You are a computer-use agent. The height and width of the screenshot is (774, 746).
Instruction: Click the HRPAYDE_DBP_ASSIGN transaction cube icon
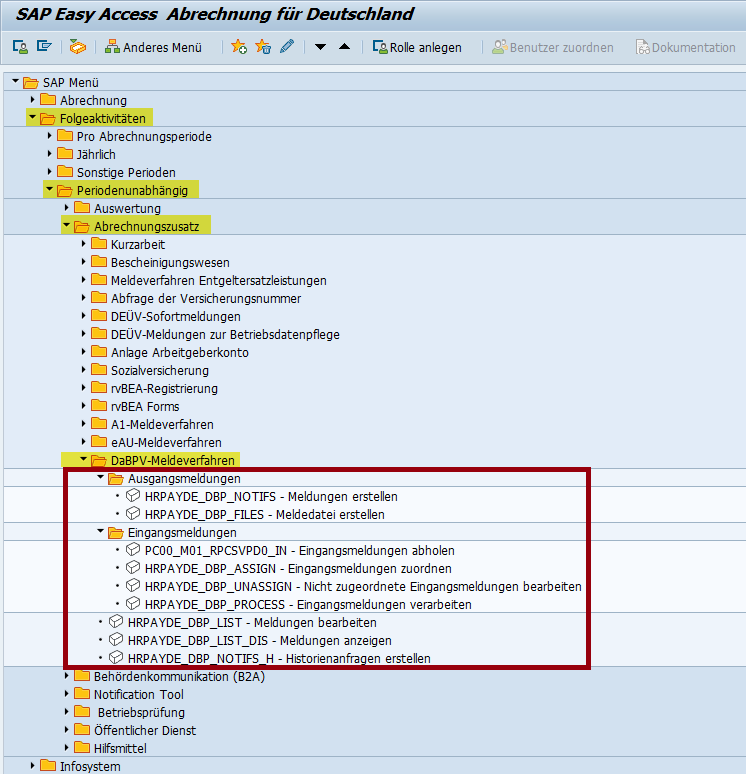[x=133, y=567]
